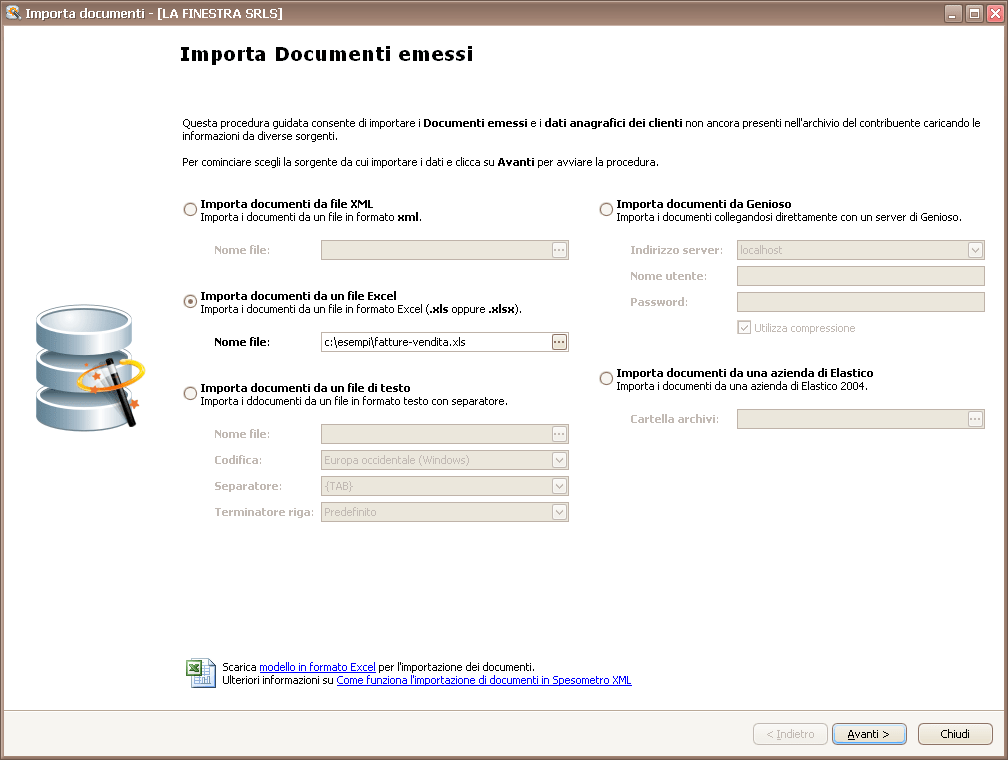The height and width of the screenshot is (760, 1008).
Task: Click the application icon in the title bar
Action: coord(13,13)
